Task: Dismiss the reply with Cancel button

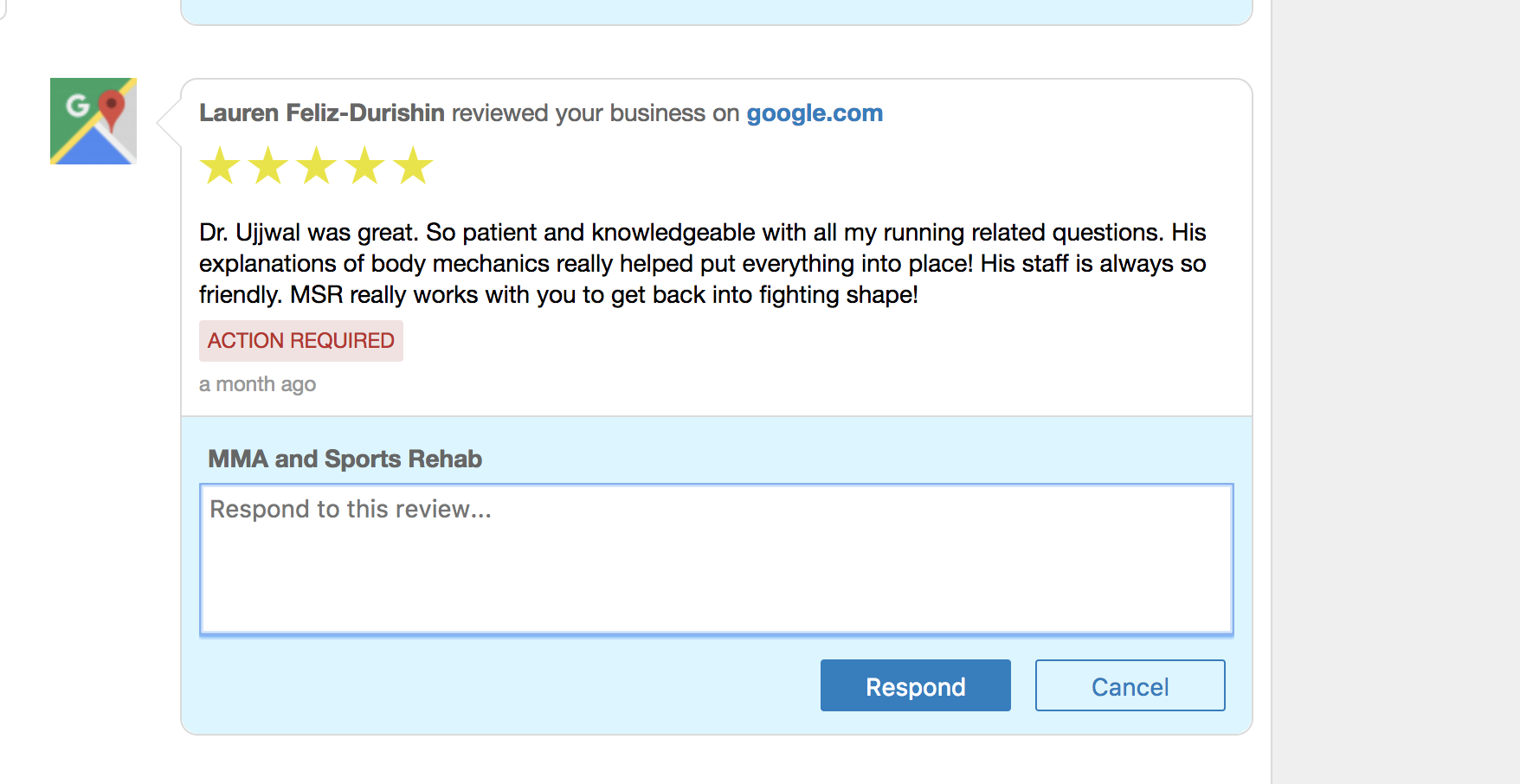Action: 1130,685
